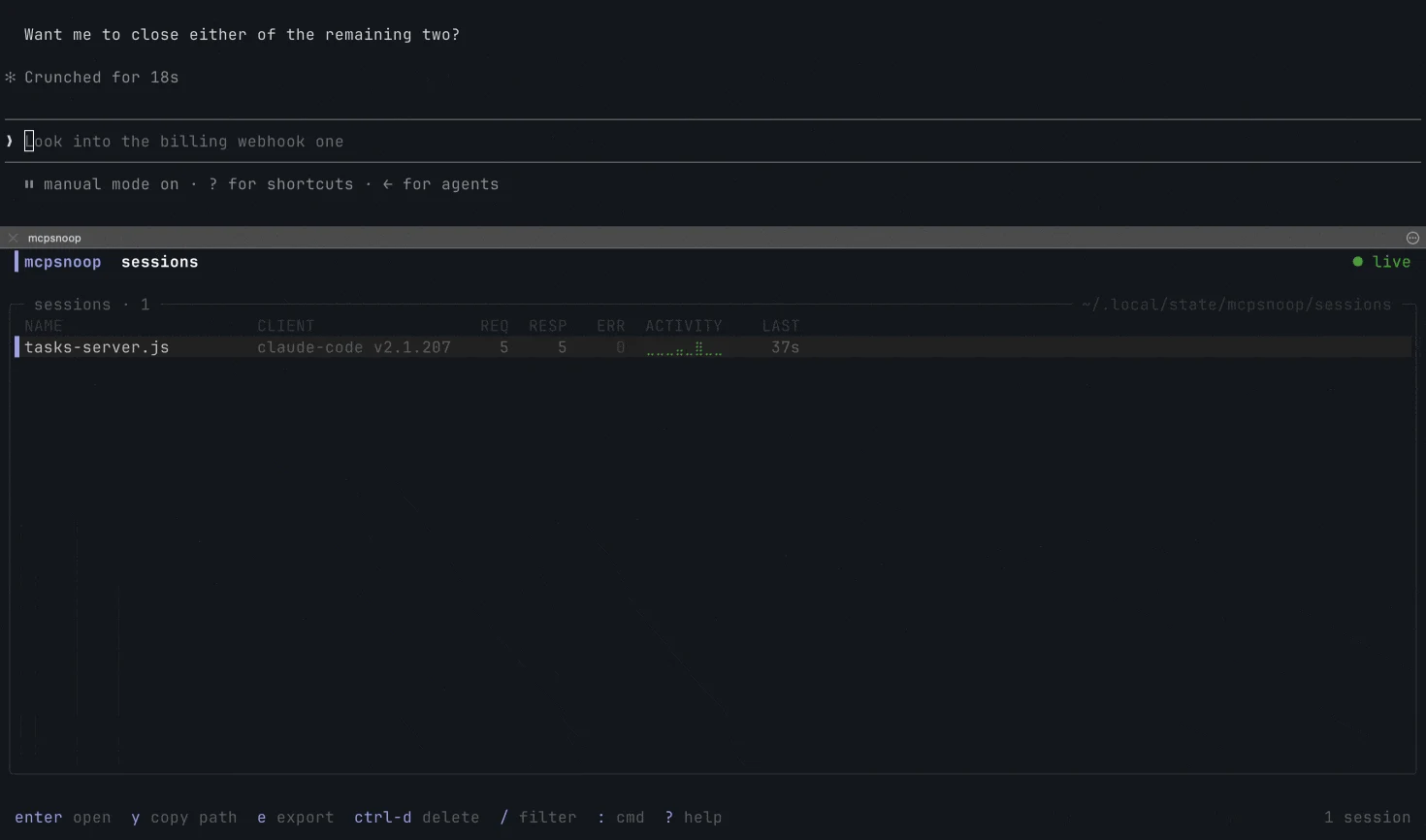Click 'enter open' shortcut hint
Viewport: 1426px width, 840px height.
(x=63, y=818)
